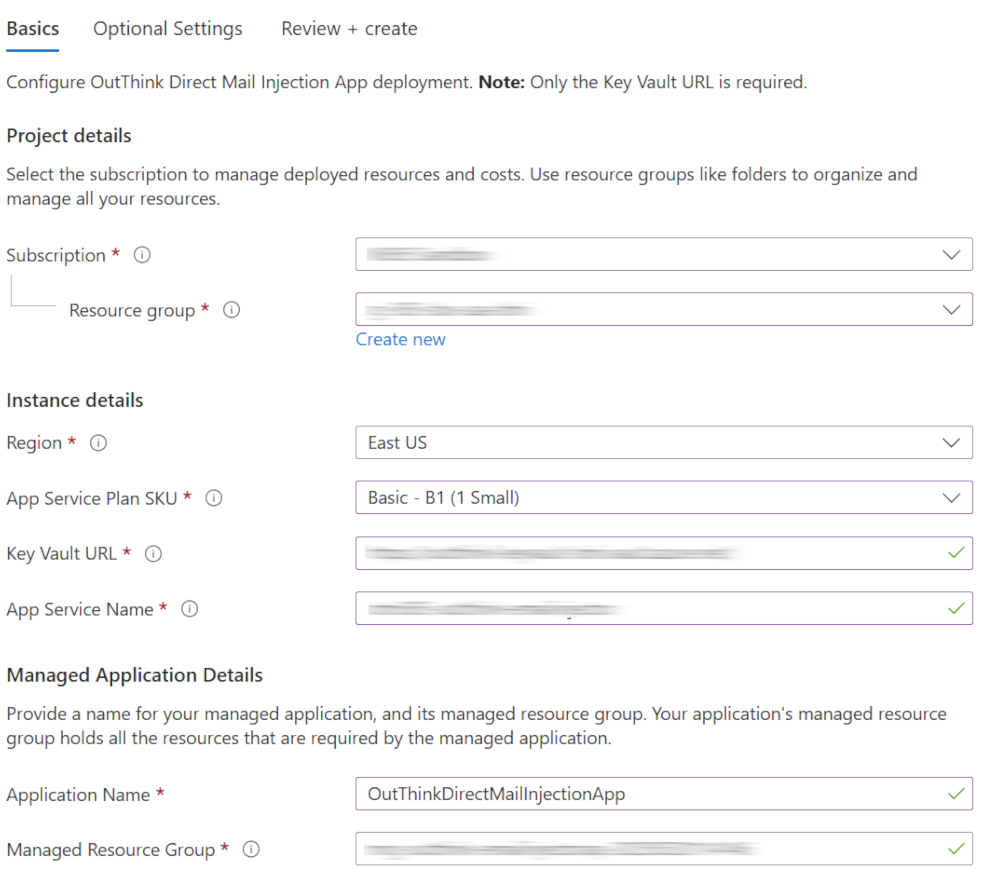Screen dimensions: 991x893
Task: Open the Resource group dropdown
Action: point(664,309)
